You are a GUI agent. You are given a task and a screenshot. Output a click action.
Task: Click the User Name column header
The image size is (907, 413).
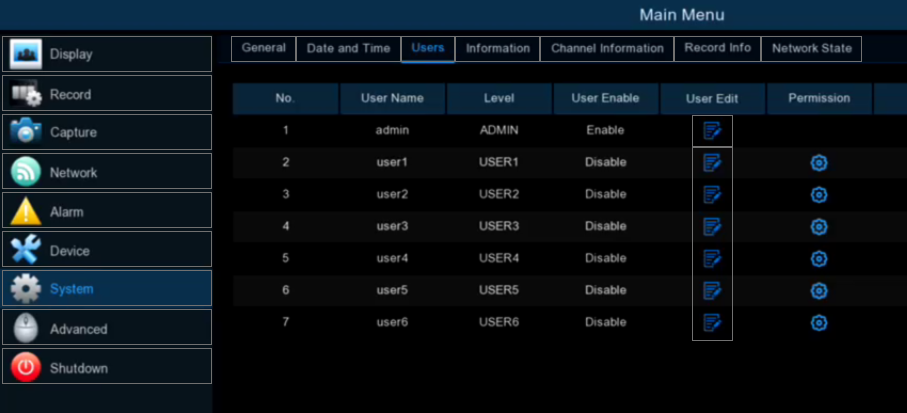[x=392, y=98]
